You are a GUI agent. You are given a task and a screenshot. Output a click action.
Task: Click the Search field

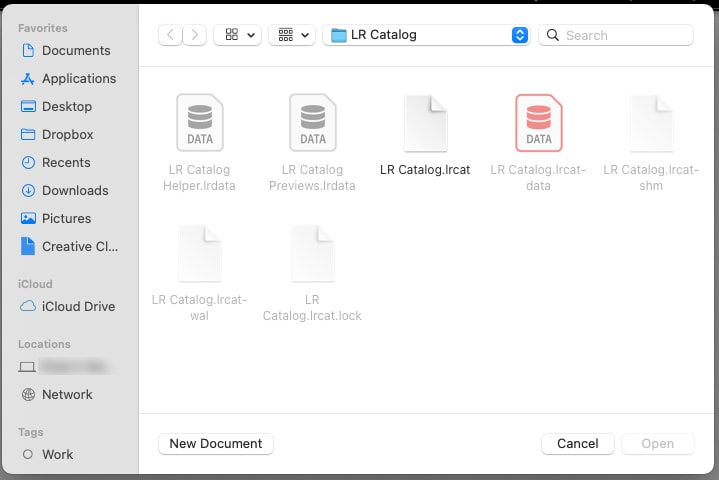point(616,35)
